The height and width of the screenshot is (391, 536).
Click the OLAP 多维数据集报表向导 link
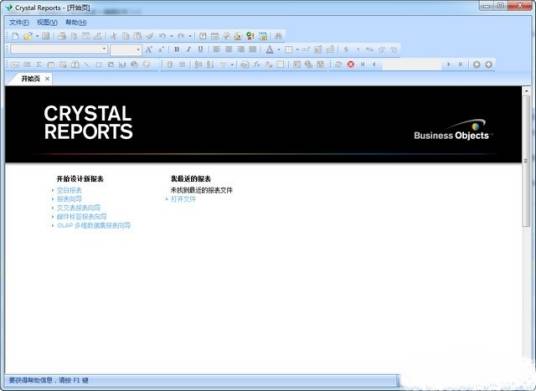point(94,226)
